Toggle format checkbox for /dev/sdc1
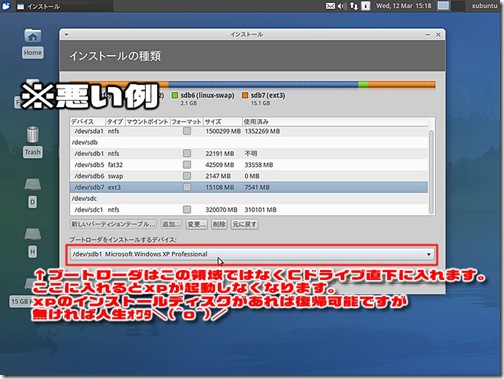The height and width of the screenshot is (379, 504). point(187,209)
